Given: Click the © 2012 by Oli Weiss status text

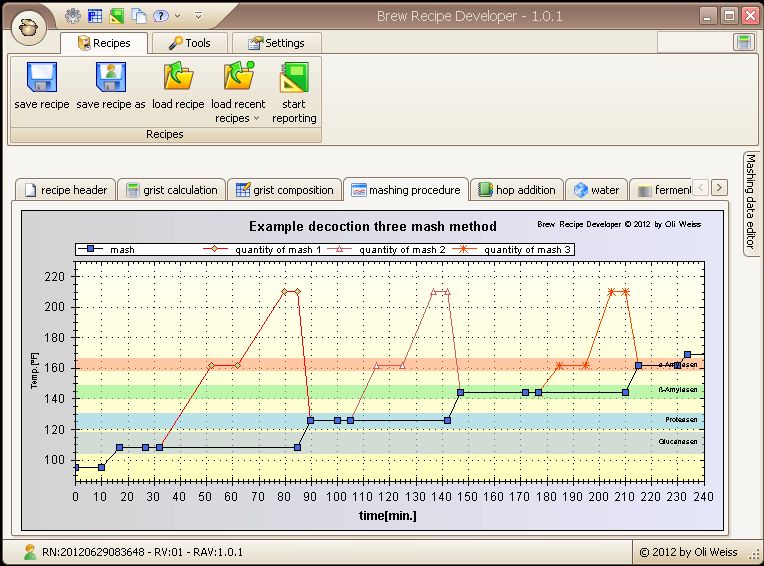Looking at the screenshot, I should pos(688,552).
